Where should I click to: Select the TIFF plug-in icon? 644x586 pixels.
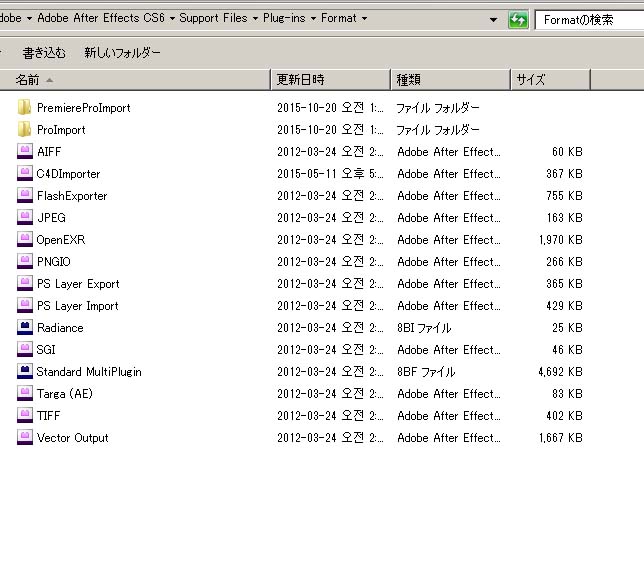(x=25, y=416)
